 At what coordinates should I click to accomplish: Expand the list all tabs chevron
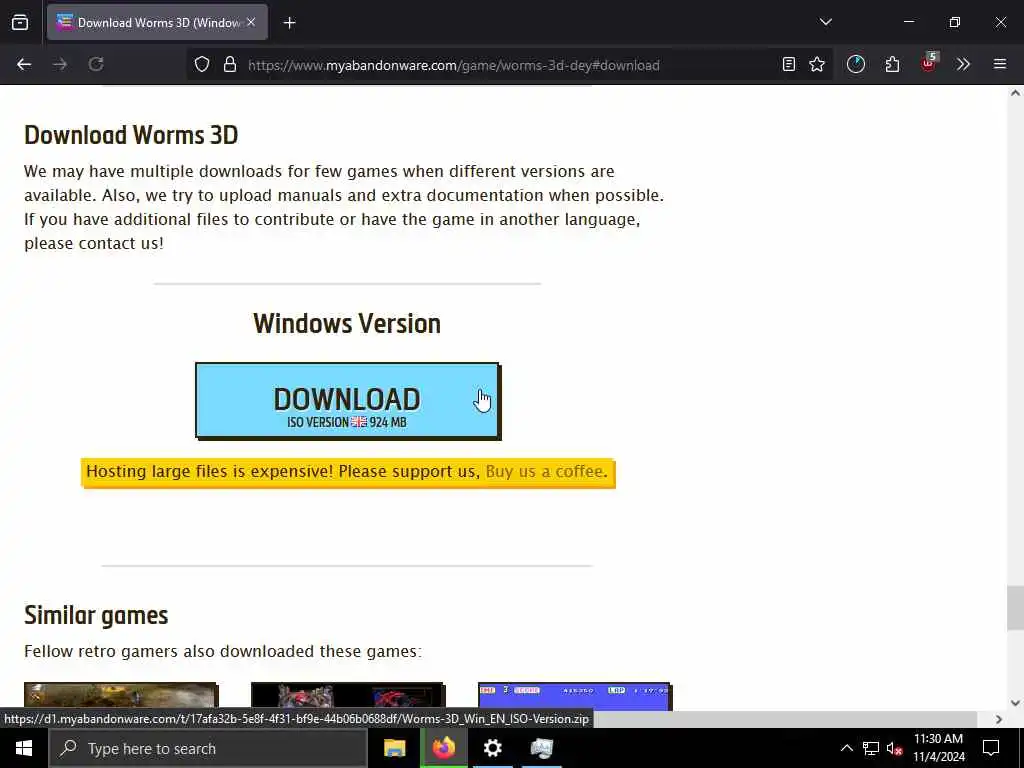825,22
